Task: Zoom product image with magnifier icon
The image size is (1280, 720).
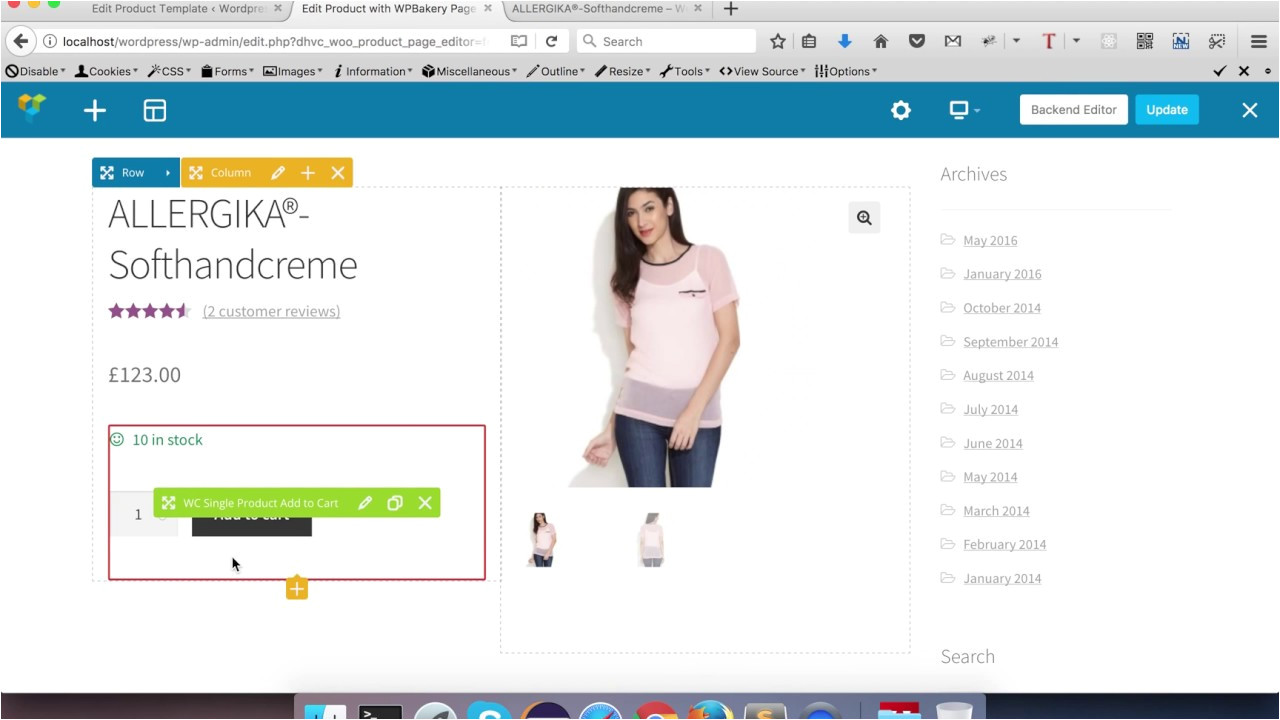Action: pos(864,218)
